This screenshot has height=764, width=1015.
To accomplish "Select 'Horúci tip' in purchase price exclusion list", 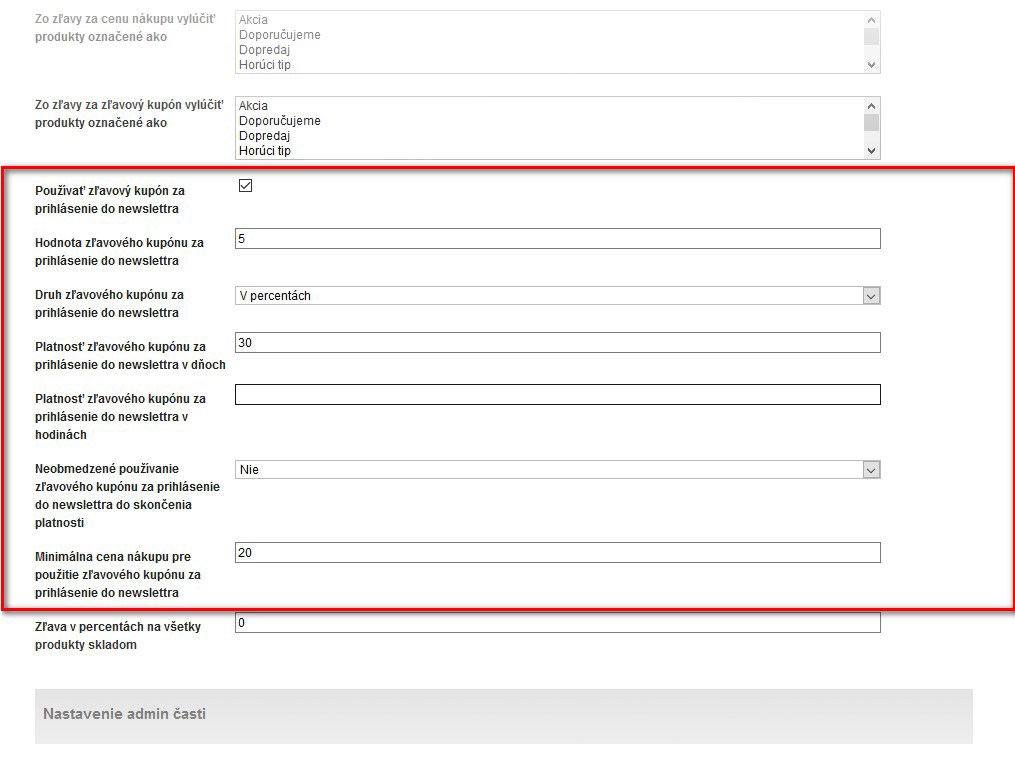I will pyautogui.click(x=264, y=65).
